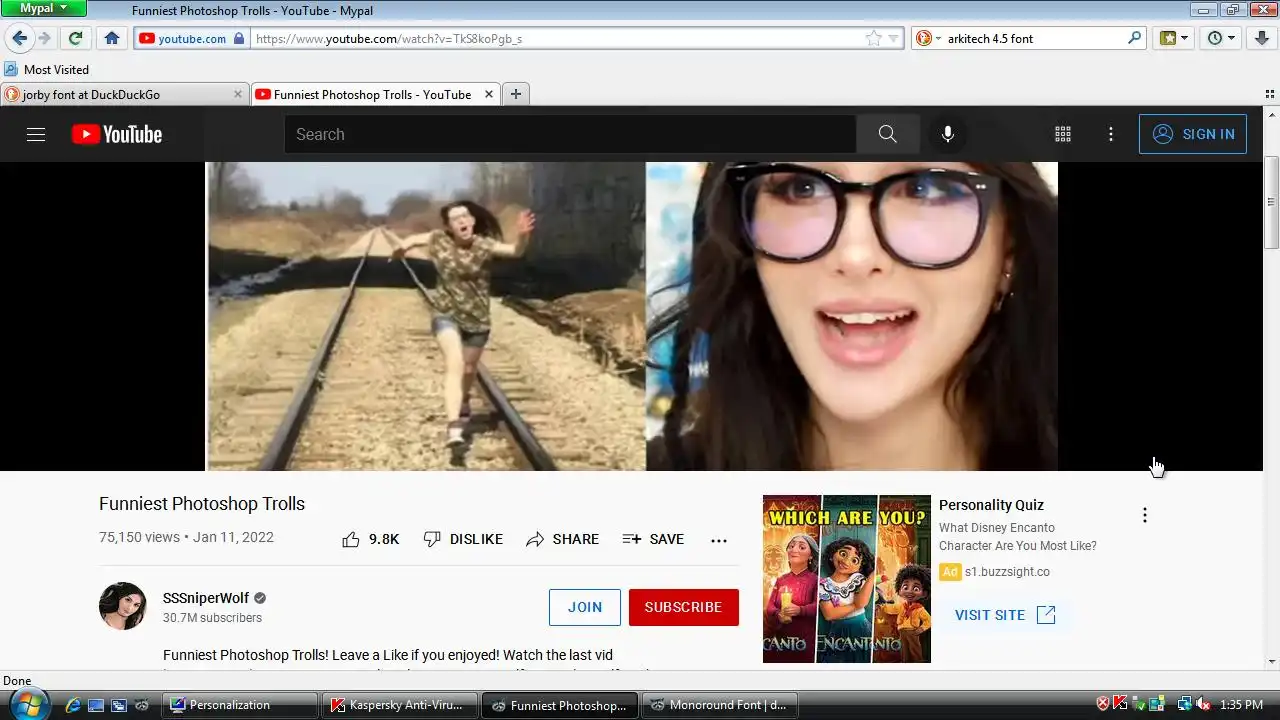Close the jorby font at DuckDuckGo tab

[x=238, y=94]
